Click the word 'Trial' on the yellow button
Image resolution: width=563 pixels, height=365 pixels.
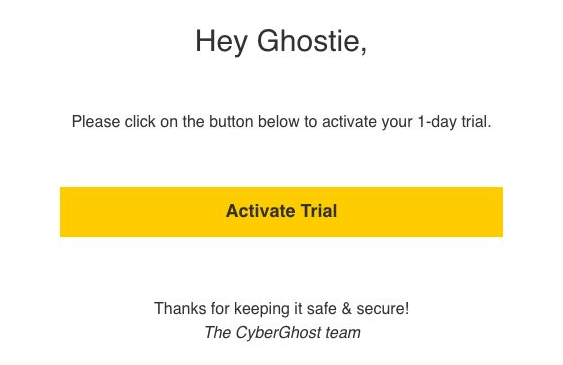pos(319,211)
